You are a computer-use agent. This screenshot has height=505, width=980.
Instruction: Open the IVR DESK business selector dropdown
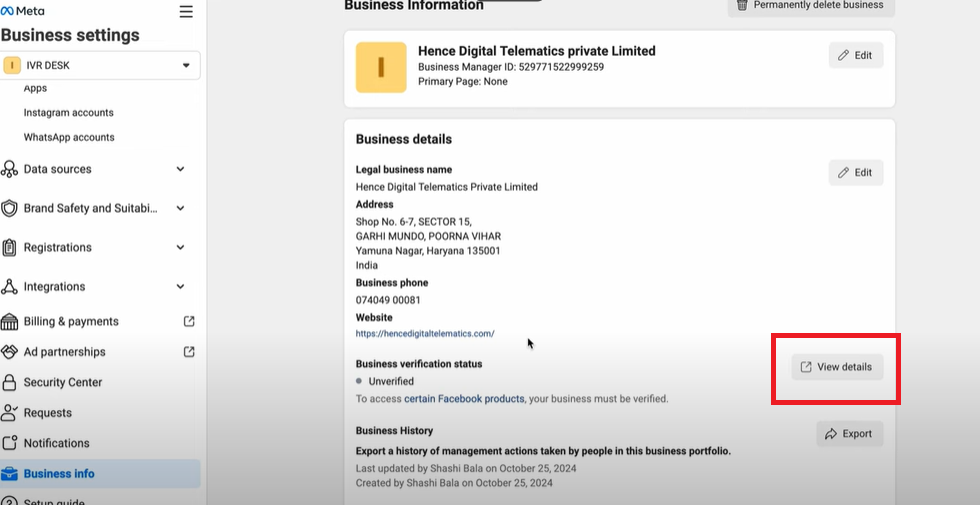pos(101,65)
